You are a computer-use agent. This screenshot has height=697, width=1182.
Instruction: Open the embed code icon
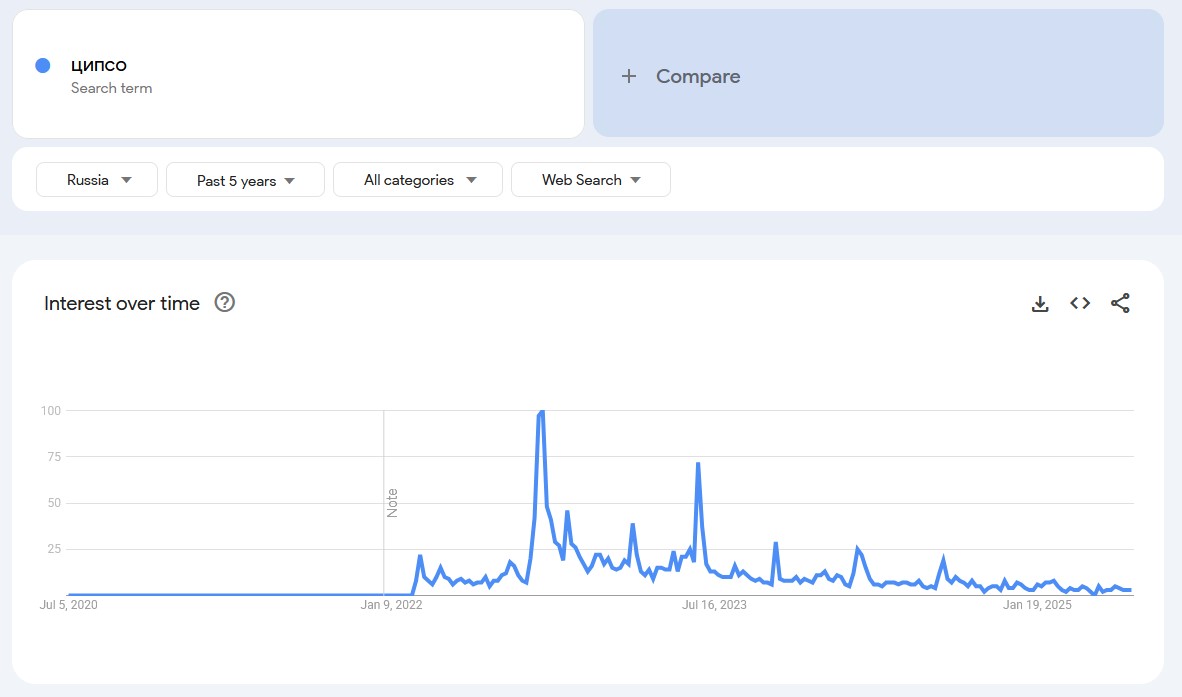pos(1079,303)
